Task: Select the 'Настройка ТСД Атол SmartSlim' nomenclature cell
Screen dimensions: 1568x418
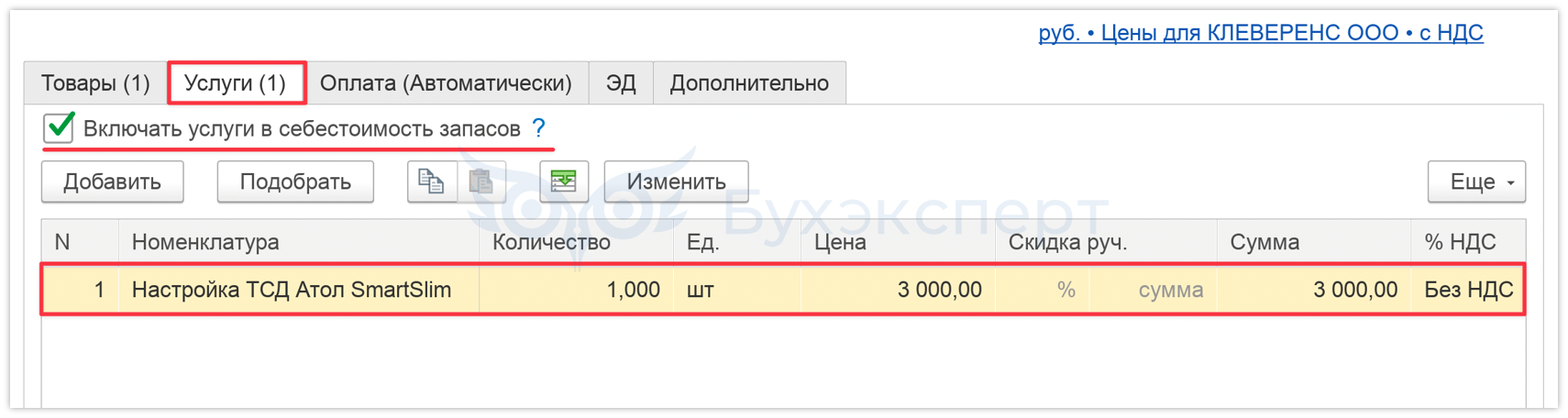Action: [292, 291]
